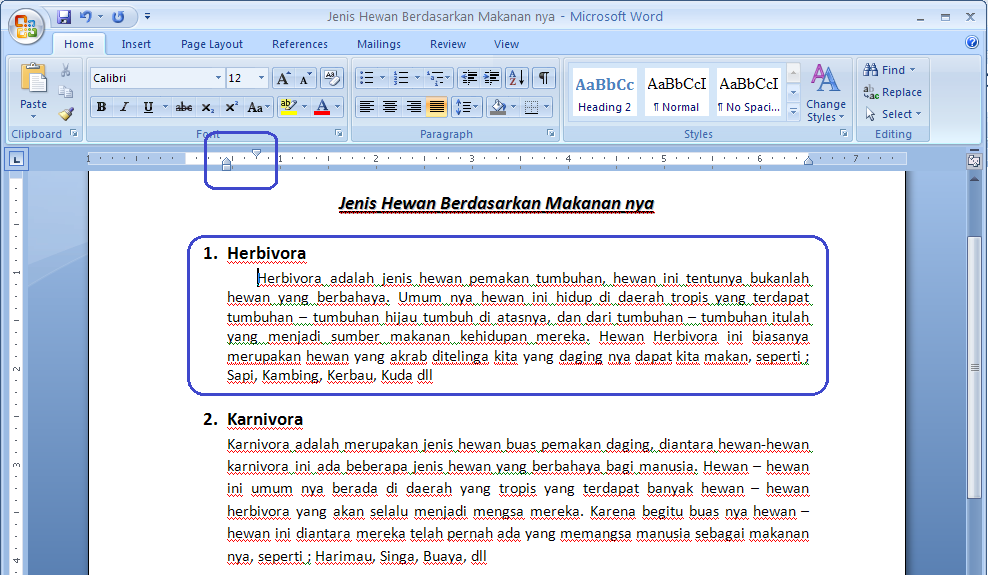Apply subscript formatting
The width and height of the screenshot is (988, 575).
207,107
